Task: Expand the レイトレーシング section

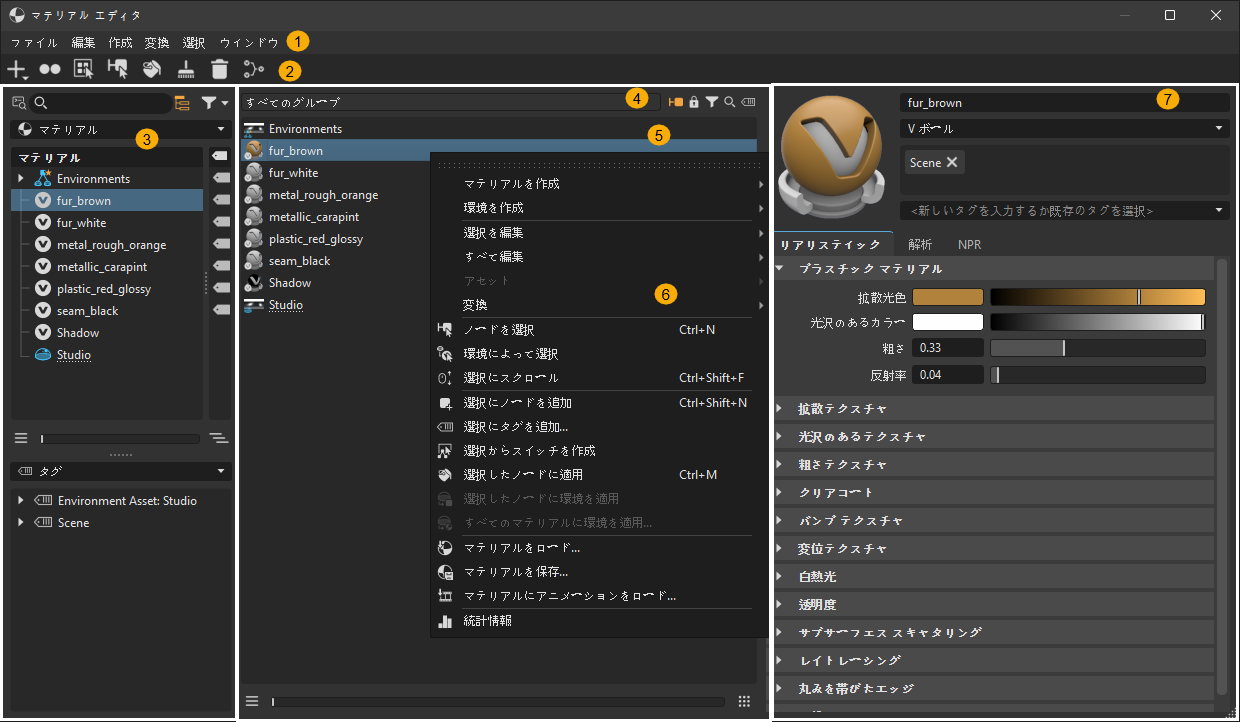Action: (x=780, y=660)
